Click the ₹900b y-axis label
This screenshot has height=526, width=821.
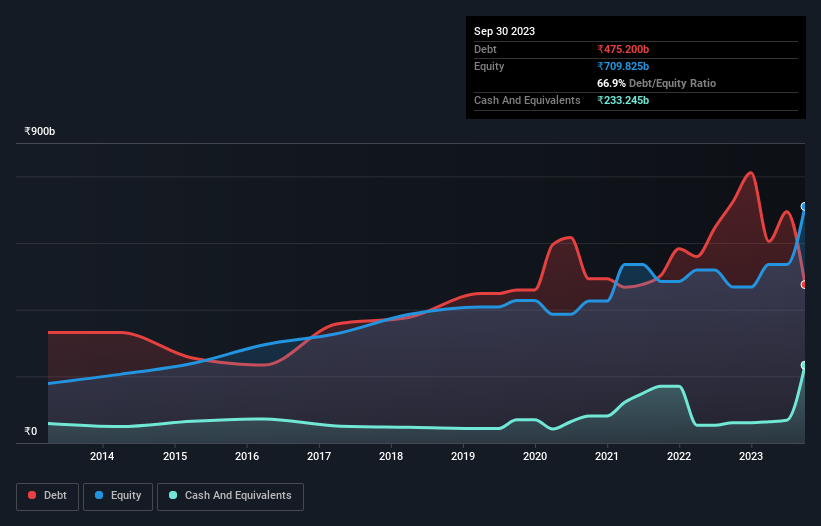[x=40, y=131]
